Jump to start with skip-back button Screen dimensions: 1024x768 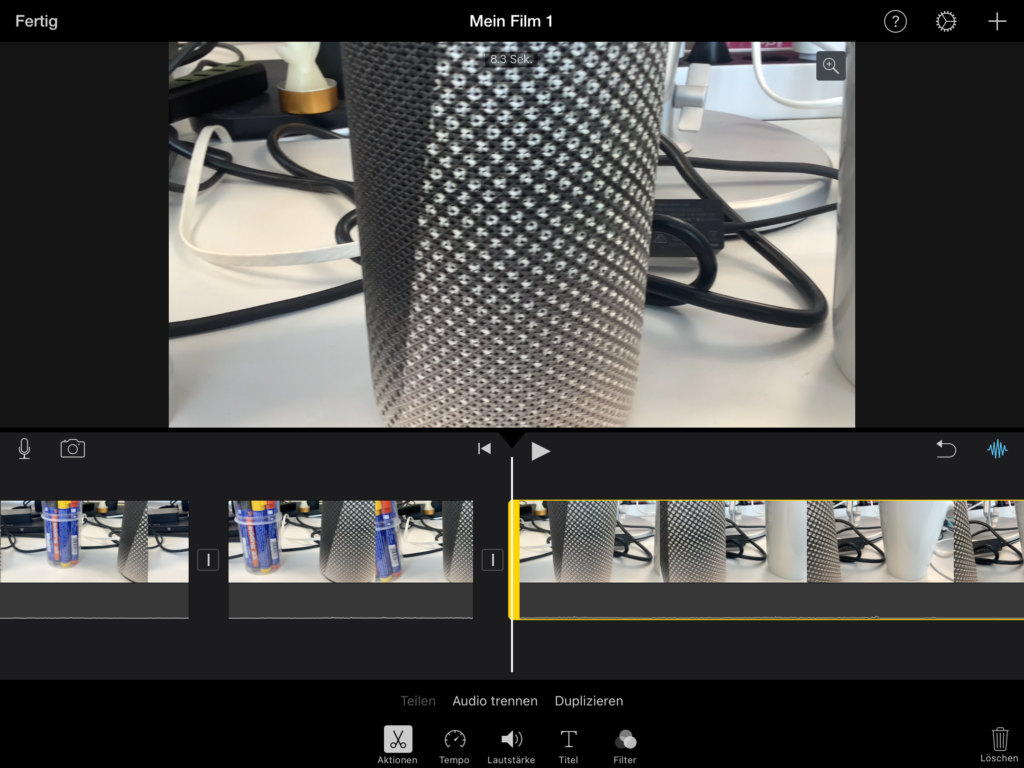coord(484,449)
